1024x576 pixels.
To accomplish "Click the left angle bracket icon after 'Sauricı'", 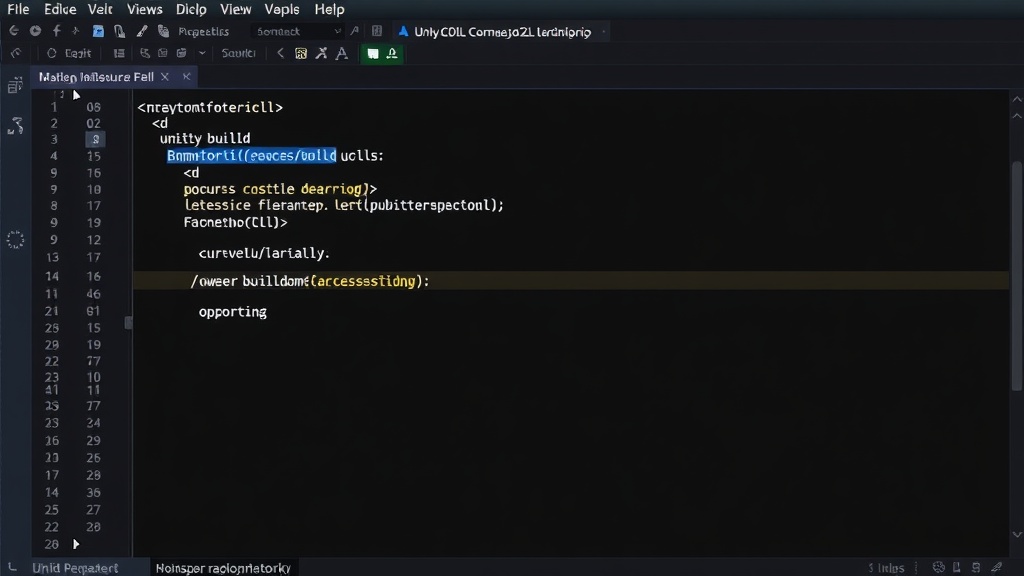I will pyautogui.click(x=280, y=53).
